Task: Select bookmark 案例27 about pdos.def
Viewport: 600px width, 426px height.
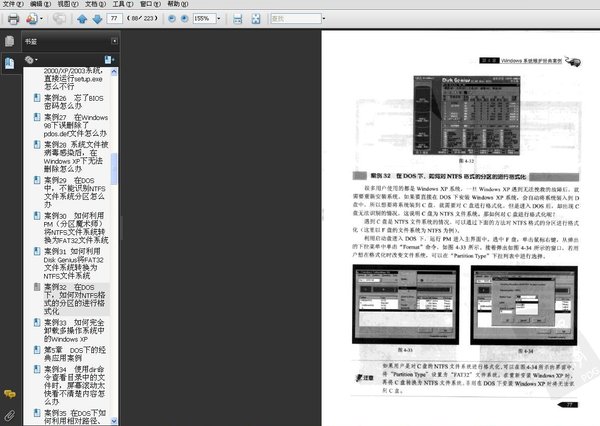Action: [75, 126]
